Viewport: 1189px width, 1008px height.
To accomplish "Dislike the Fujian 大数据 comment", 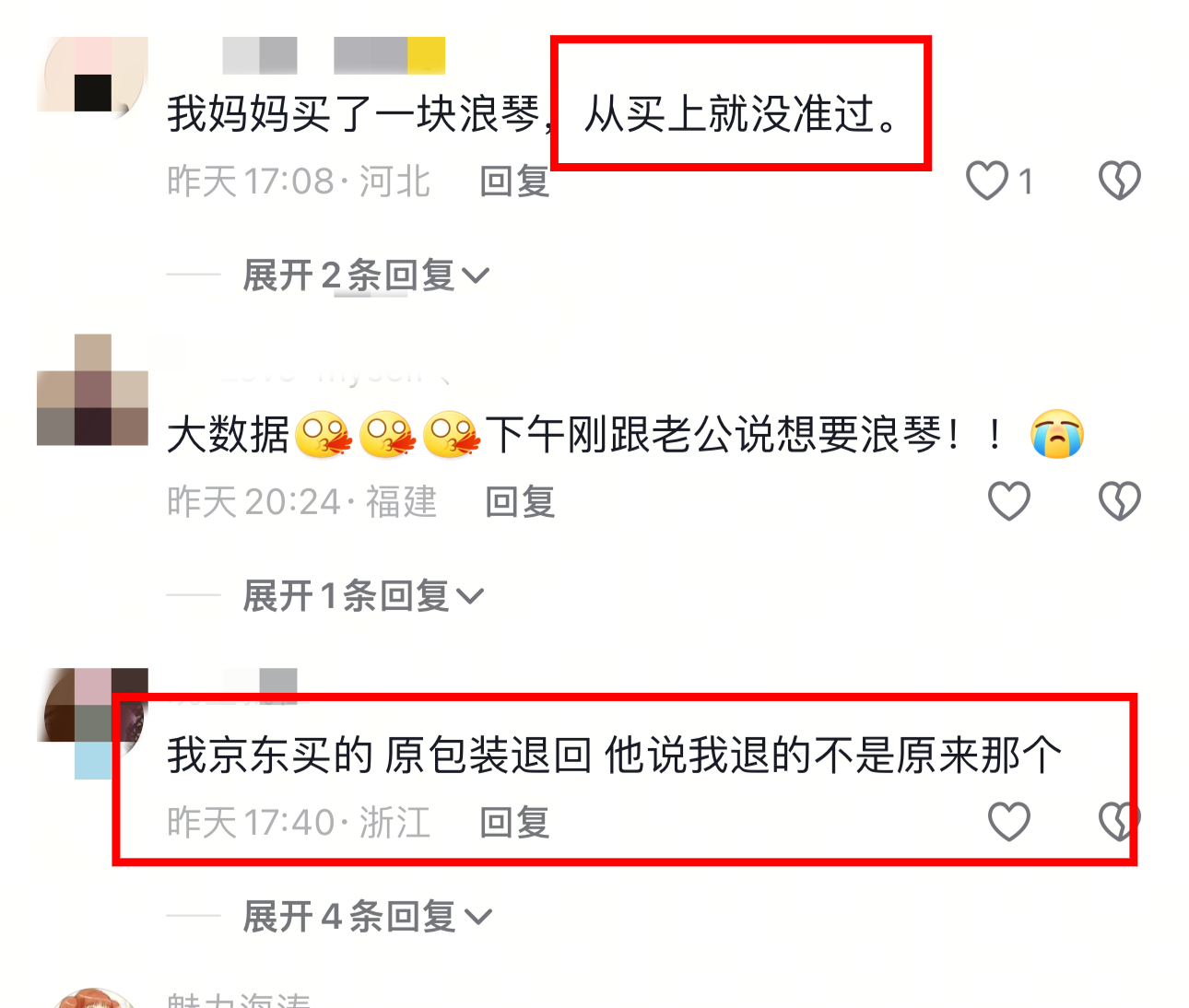I will (1119, 501).
